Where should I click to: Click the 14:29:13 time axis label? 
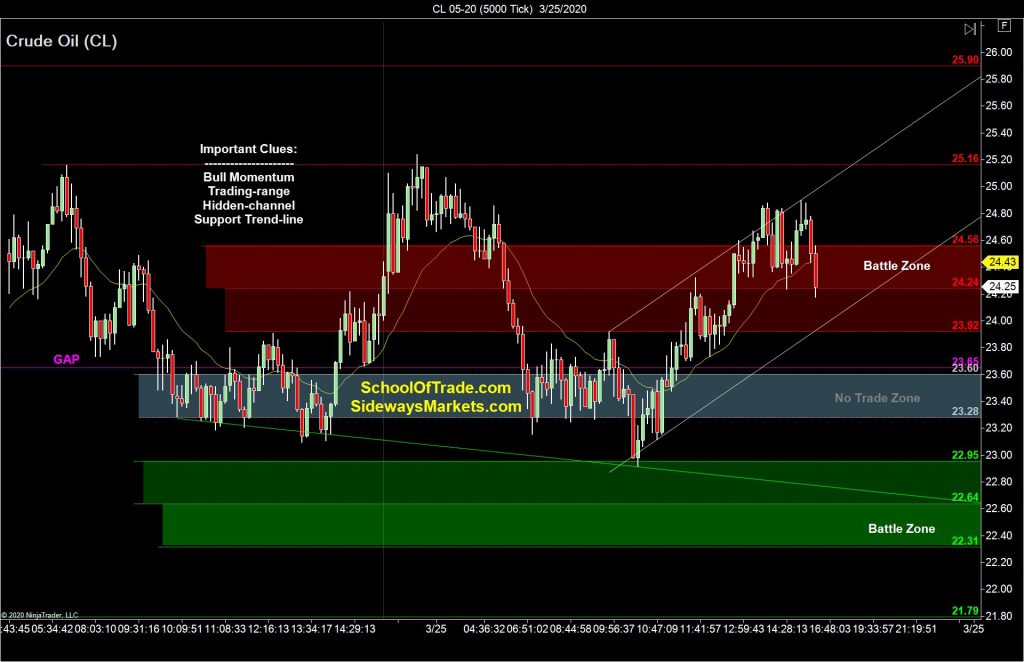(355, 629)
